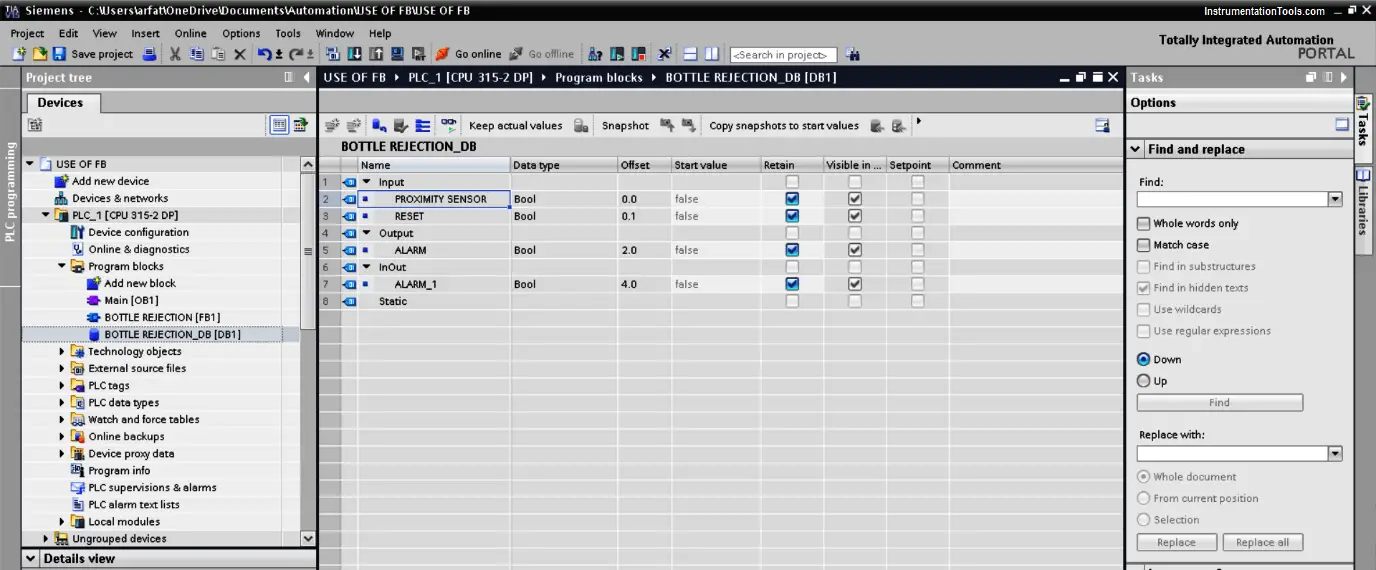The width and height of the screenshot is (1376, 570).
Task: Click the Keep actual values database icon
Action: coord(582,125)
